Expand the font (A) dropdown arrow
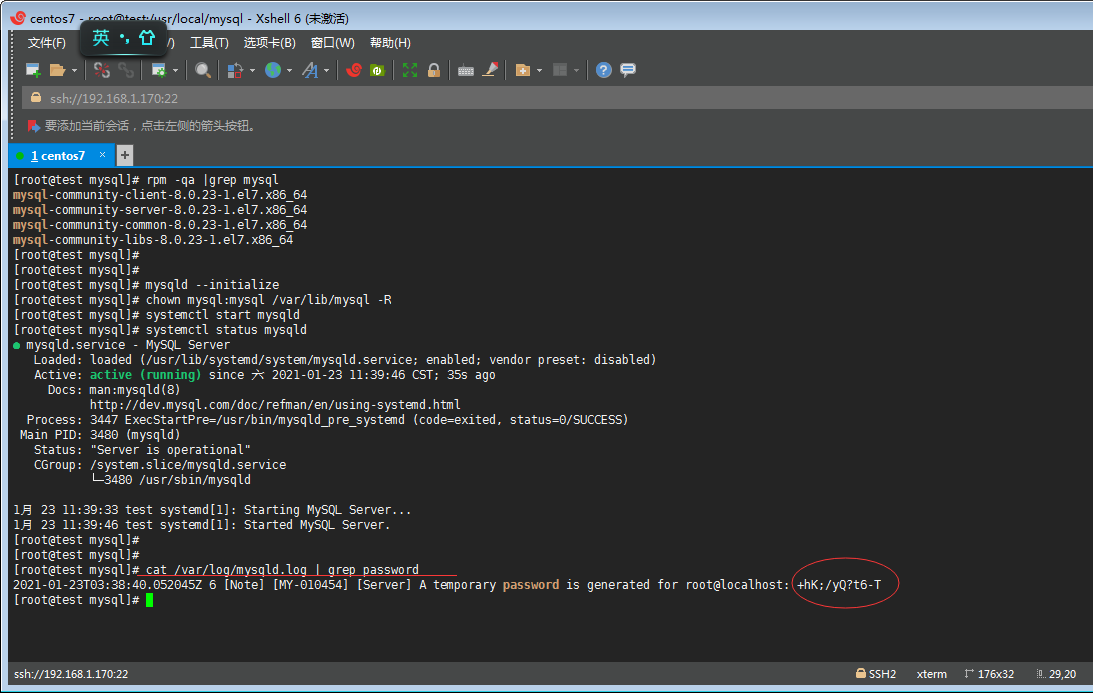1093x693 pixels. pyautogui.click(x=326, y=71)
